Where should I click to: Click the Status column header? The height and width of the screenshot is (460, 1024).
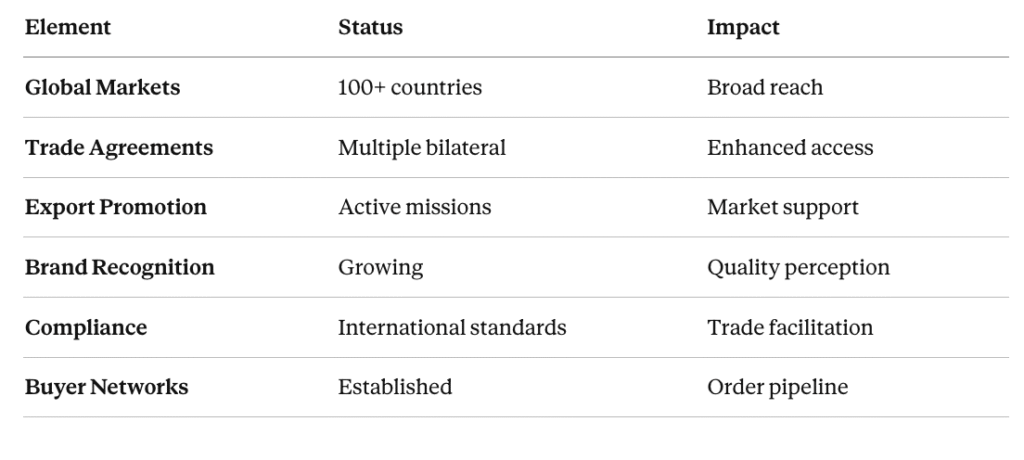370,28
